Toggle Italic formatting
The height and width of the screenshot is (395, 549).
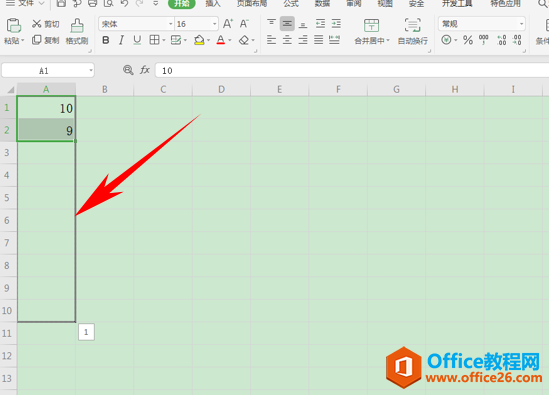(x=121, y=40)
